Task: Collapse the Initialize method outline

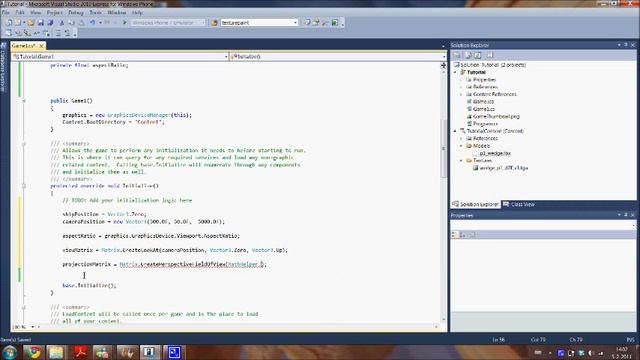Action: coord(24,186)
